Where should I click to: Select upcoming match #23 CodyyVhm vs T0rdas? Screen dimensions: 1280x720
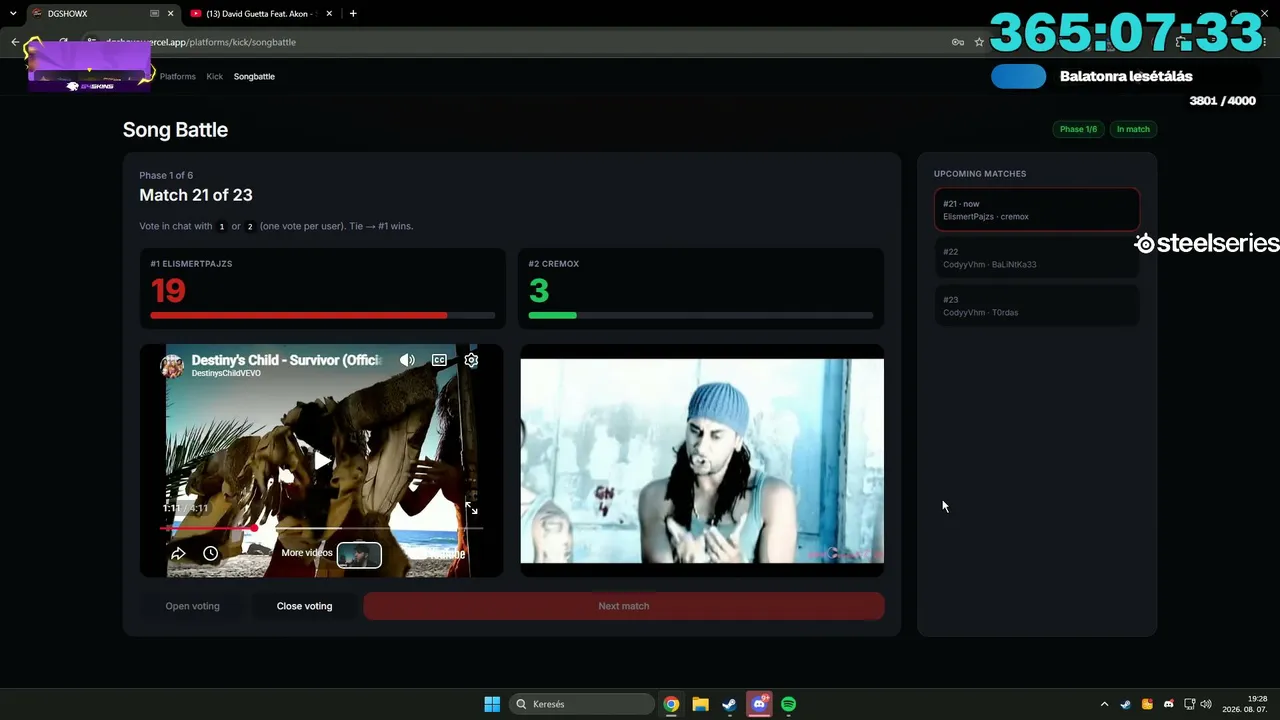(1037, 306)
